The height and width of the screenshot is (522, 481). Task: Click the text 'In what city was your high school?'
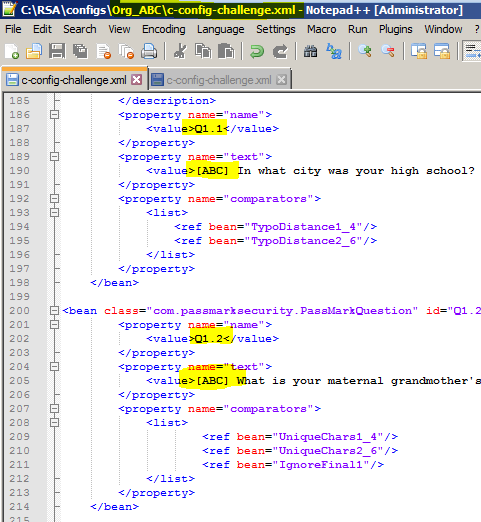tap(356, 171)
